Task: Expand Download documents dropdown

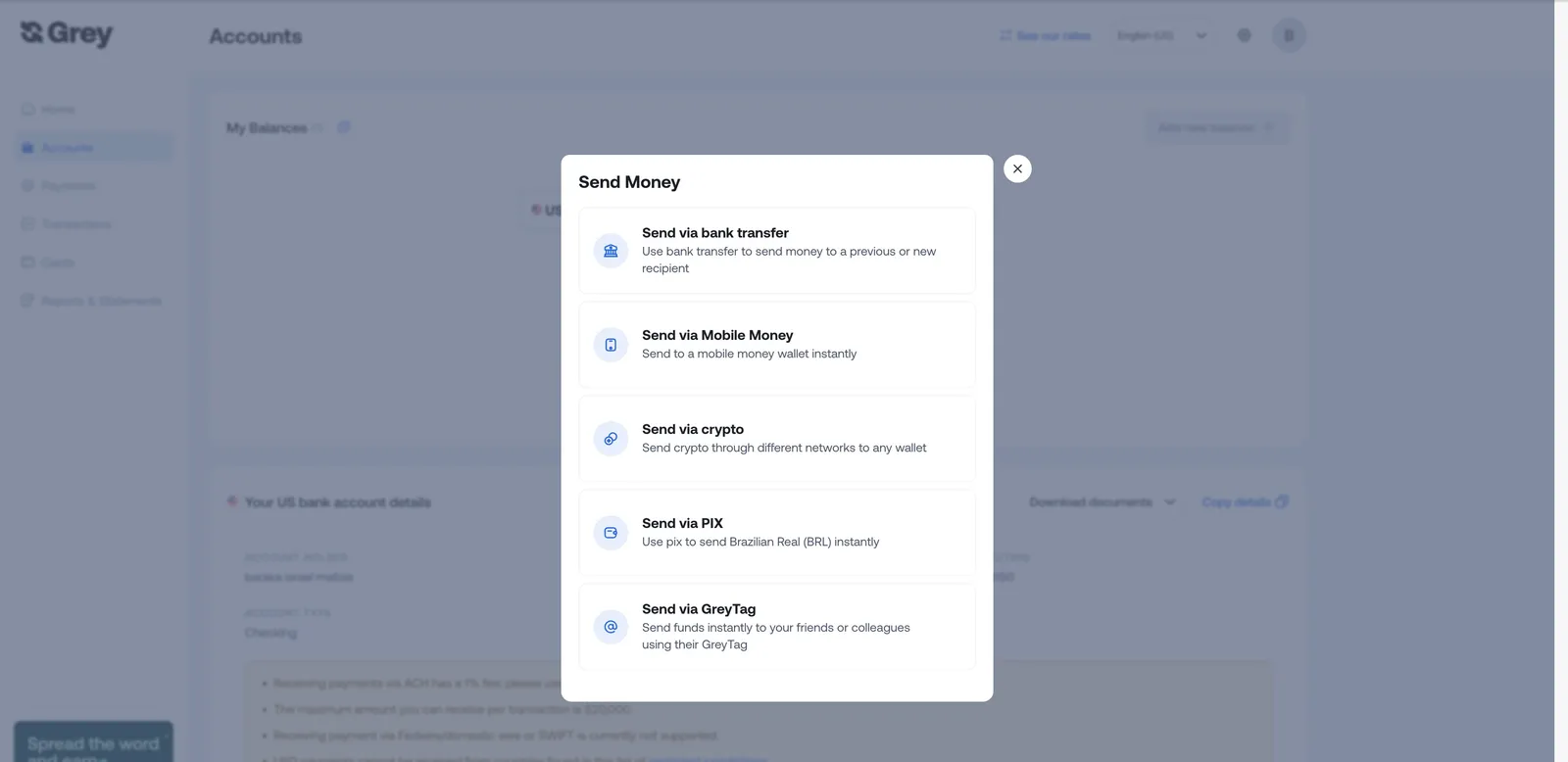Action: point(1102,502)
